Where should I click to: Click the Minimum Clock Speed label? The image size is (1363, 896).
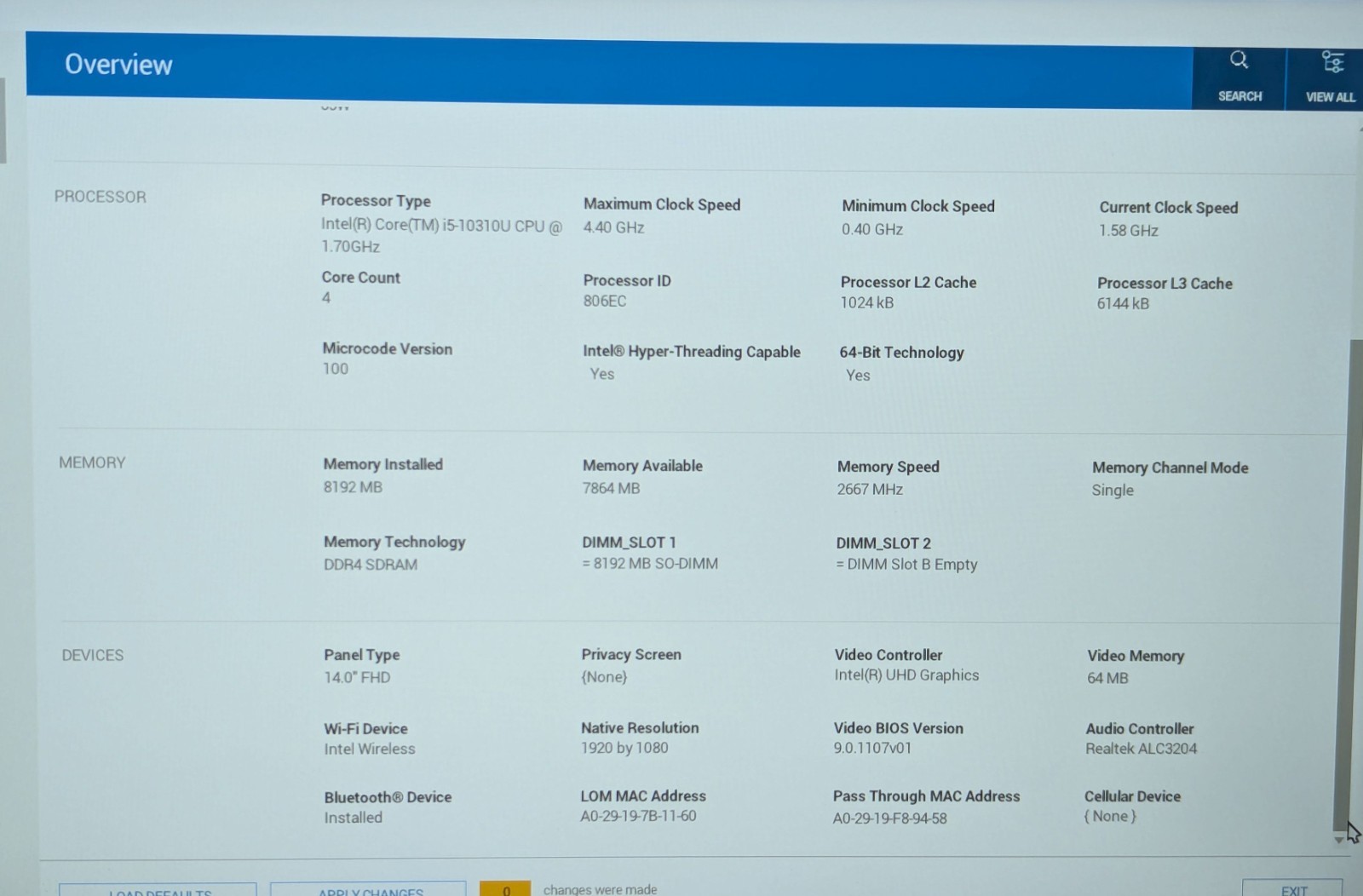[x=918, y=206]
